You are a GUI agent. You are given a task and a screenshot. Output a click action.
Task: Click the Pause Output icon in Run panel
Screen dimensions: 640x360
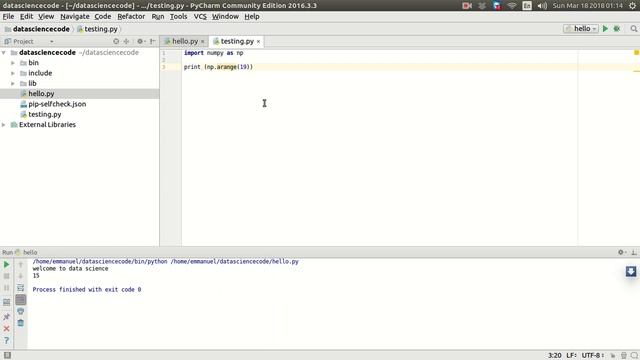7,288
